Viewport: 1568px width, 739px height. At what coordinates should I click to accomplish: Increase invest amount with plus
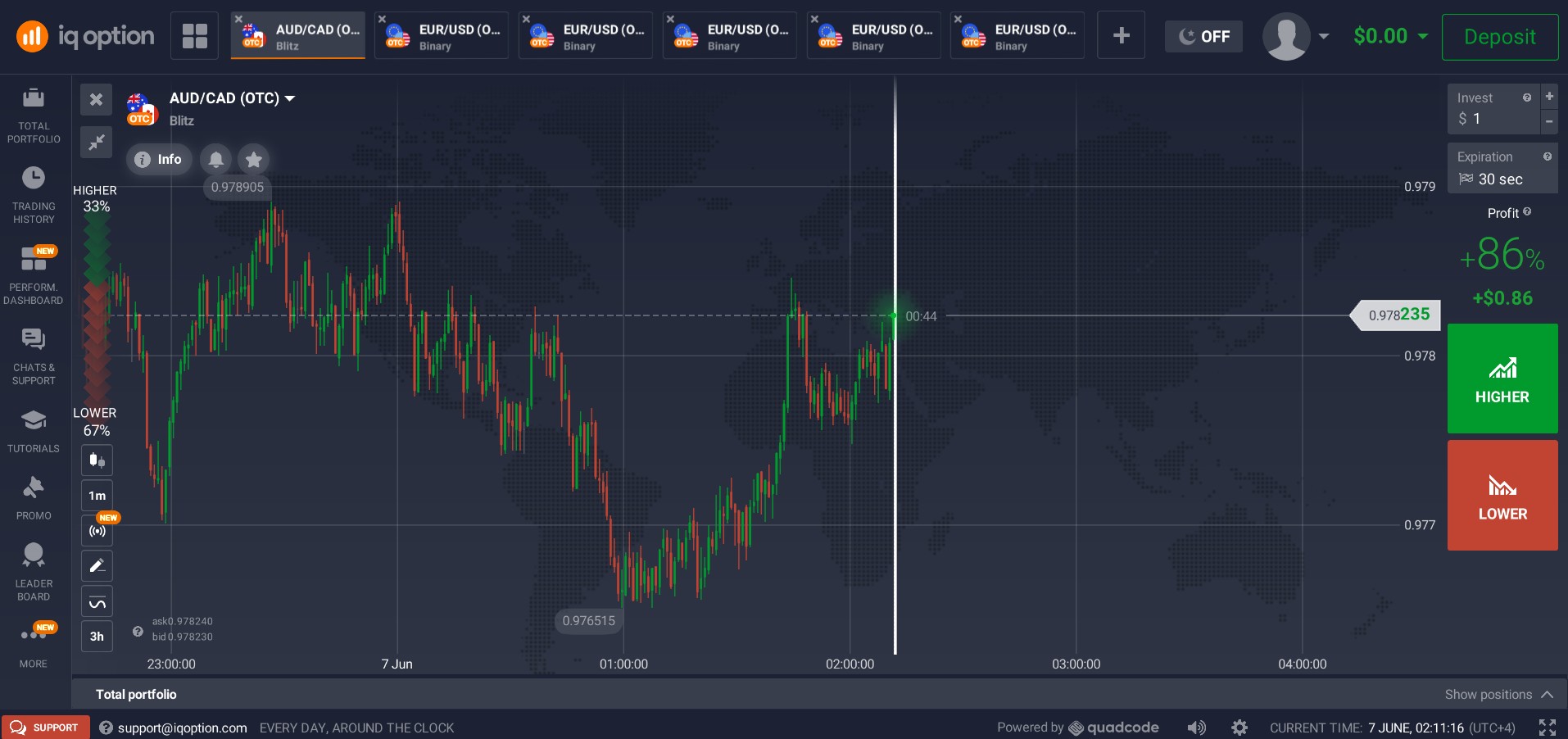click(x=1549, y=96)
